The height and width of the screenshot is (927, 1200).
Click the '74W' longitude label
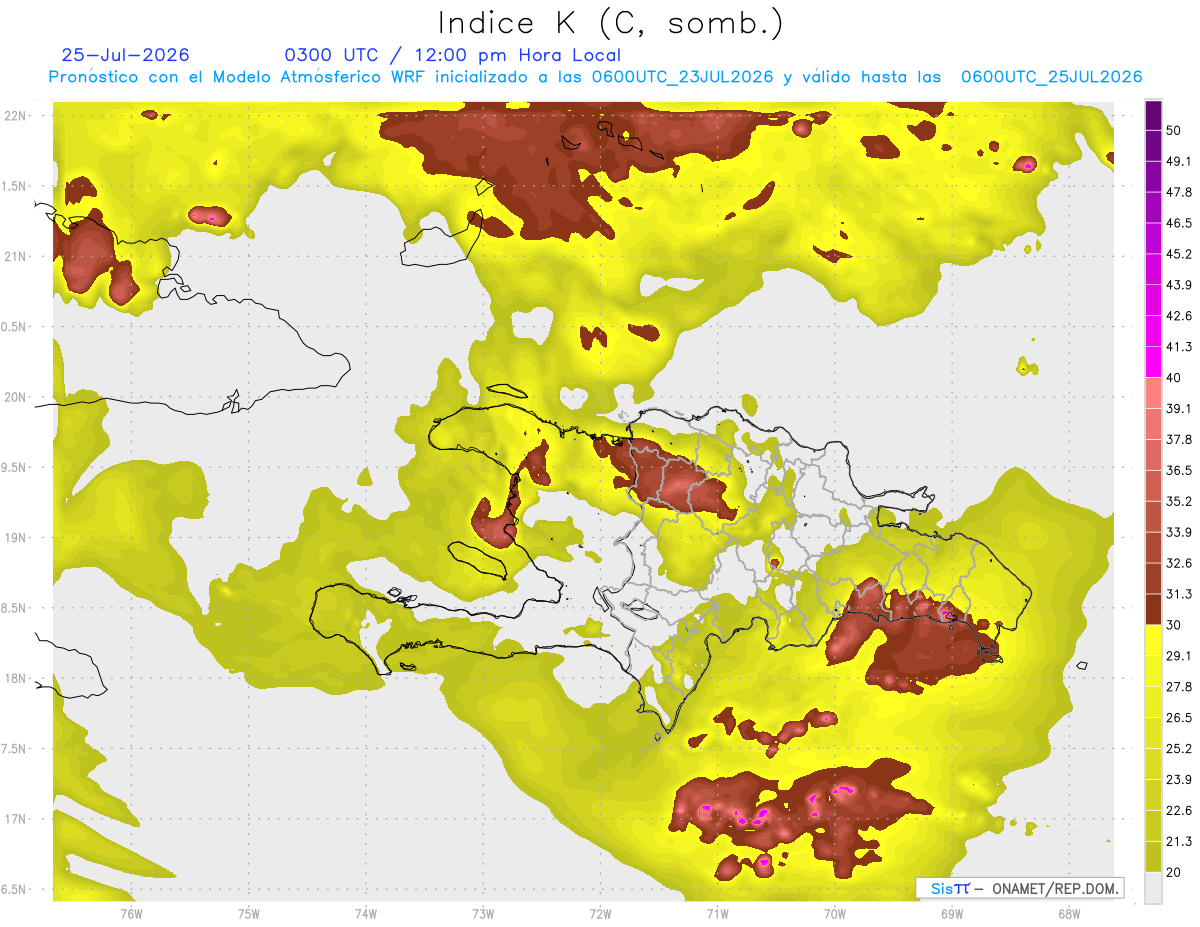[x=366, y=913]
